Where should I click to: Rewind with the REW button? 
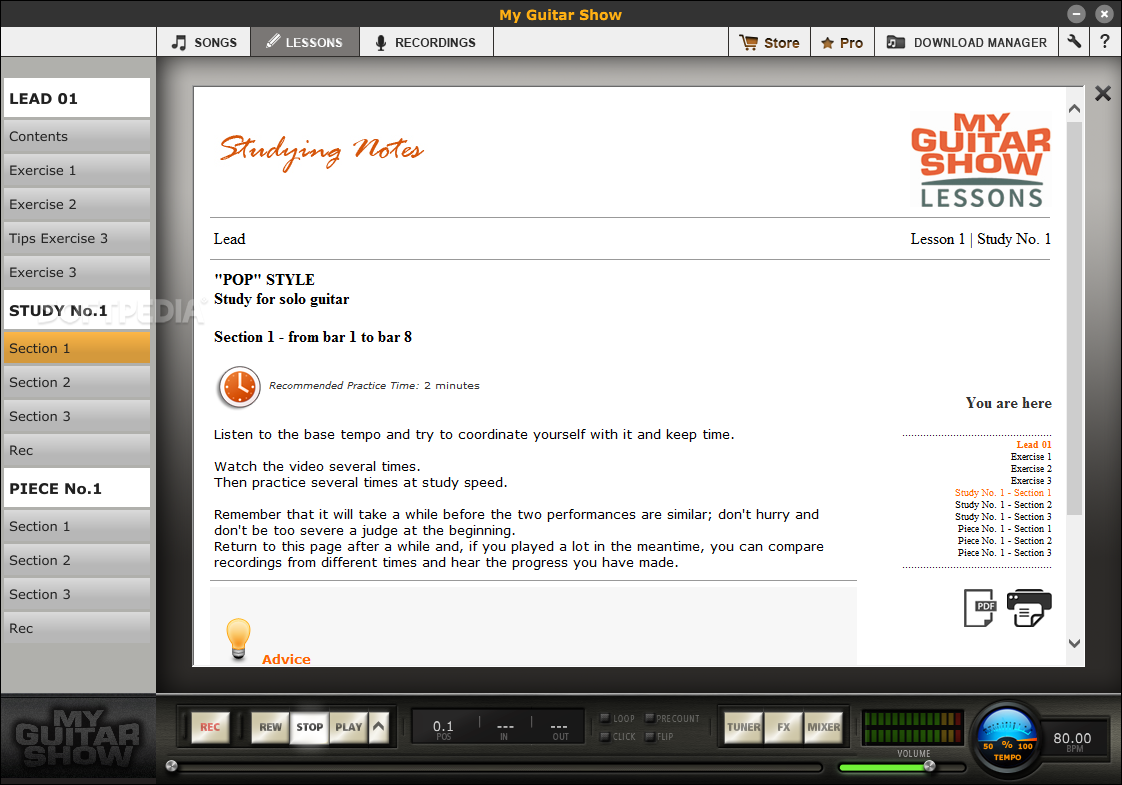(x=270, y=727)
